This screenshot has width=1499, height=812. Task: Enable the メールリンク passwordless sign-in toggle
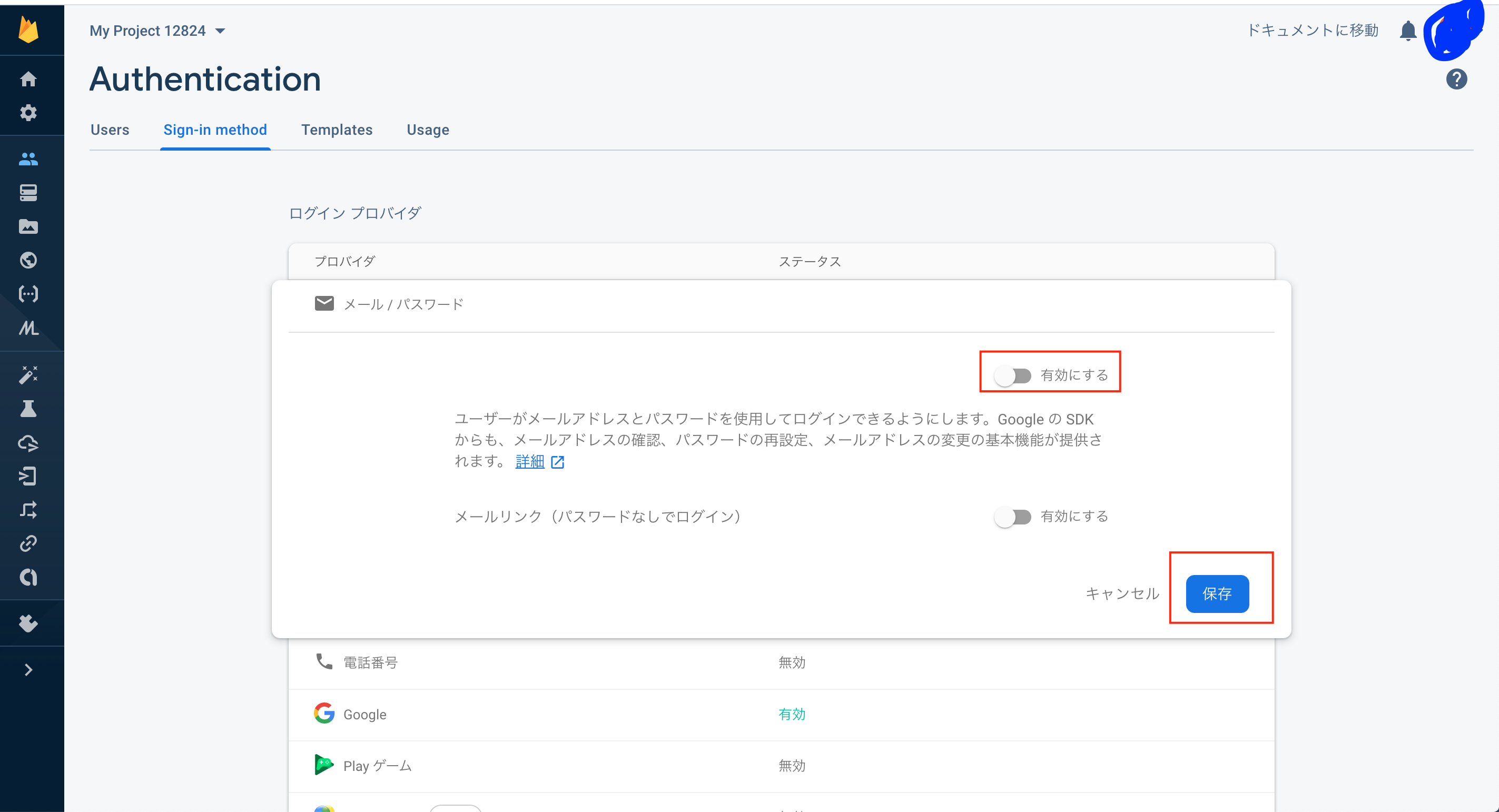click(1013, 517)
